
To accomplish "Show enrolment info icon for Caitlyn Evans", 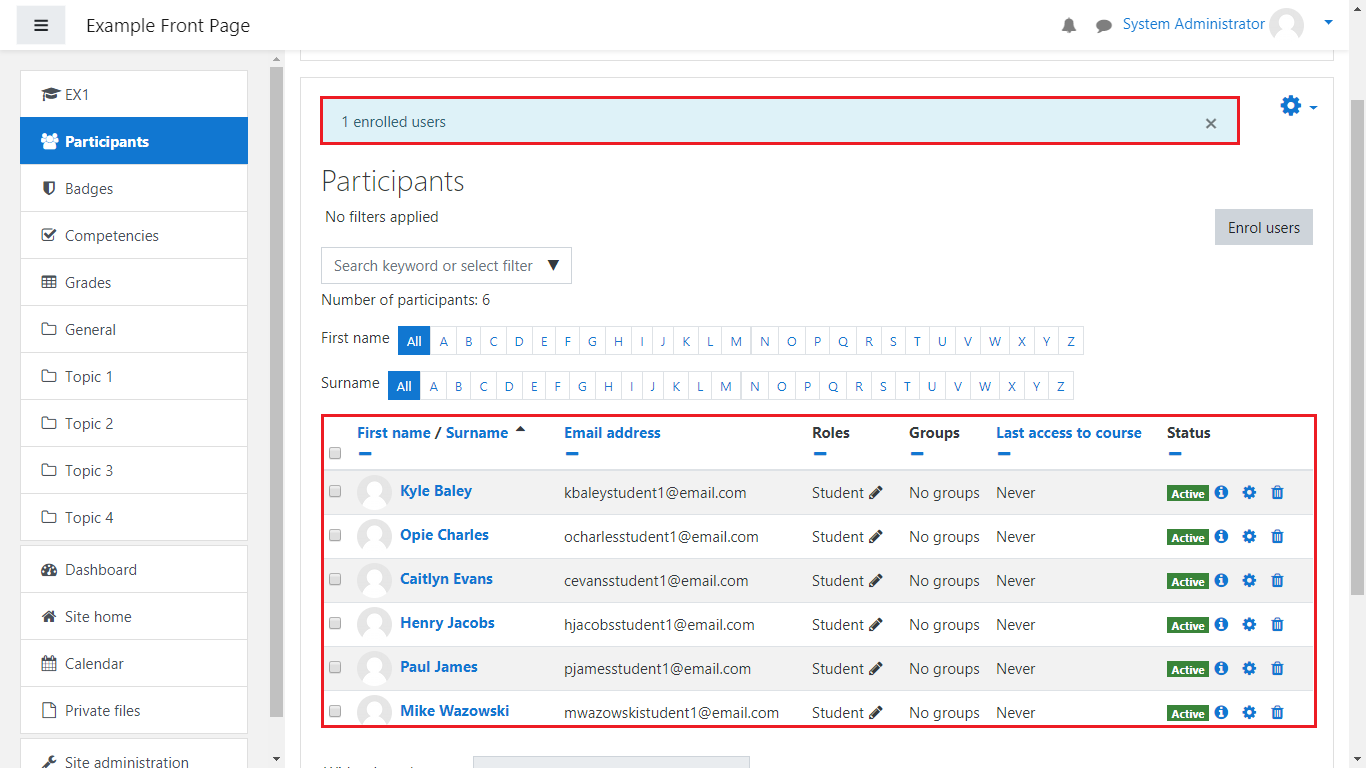I will click(1221, 580).
